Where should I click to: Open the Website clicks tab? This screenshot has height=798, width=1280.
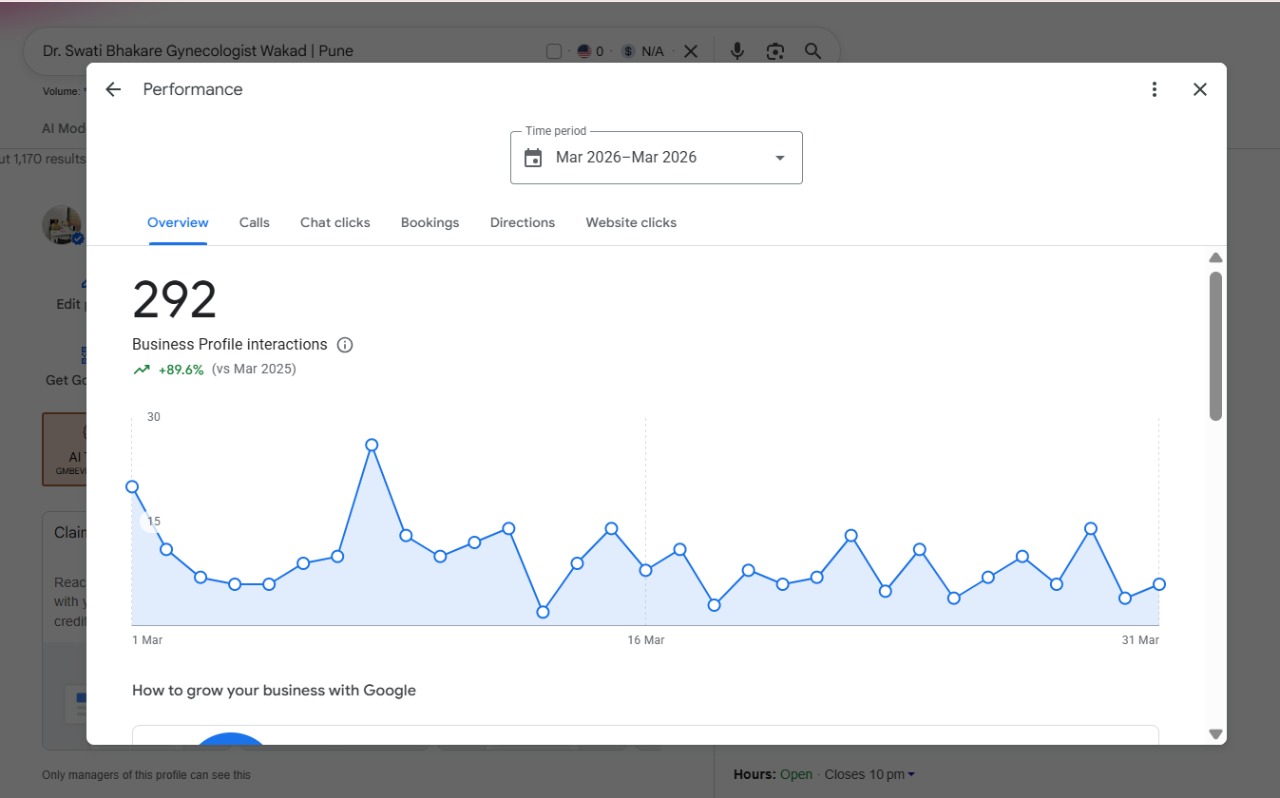631,223
